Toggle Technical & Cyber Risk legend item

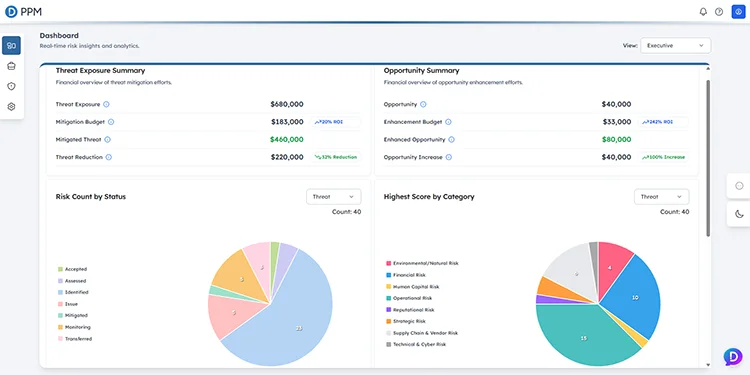[416, 344]
